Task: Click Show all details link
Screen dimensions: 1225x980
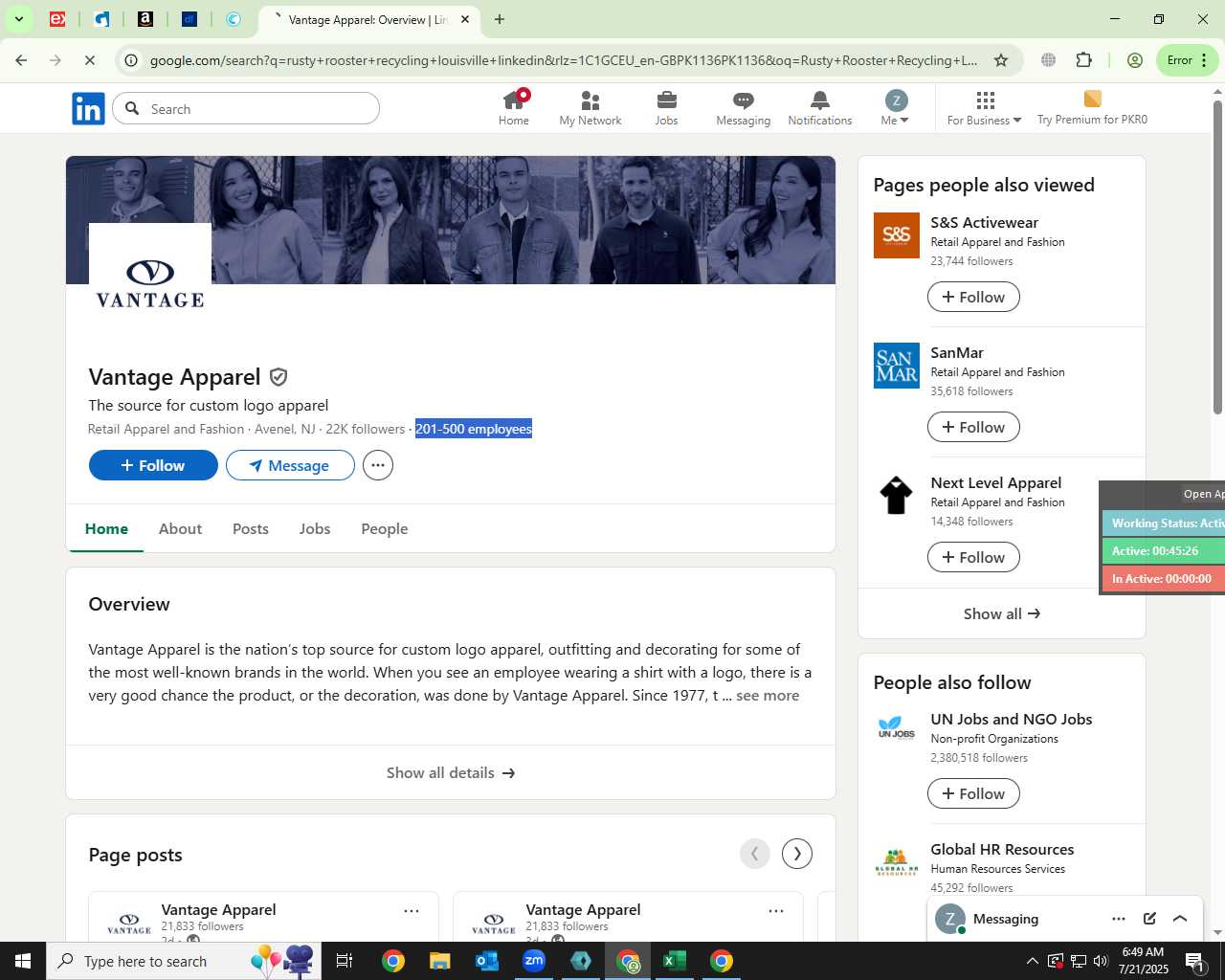Action: tap(451, 772)
